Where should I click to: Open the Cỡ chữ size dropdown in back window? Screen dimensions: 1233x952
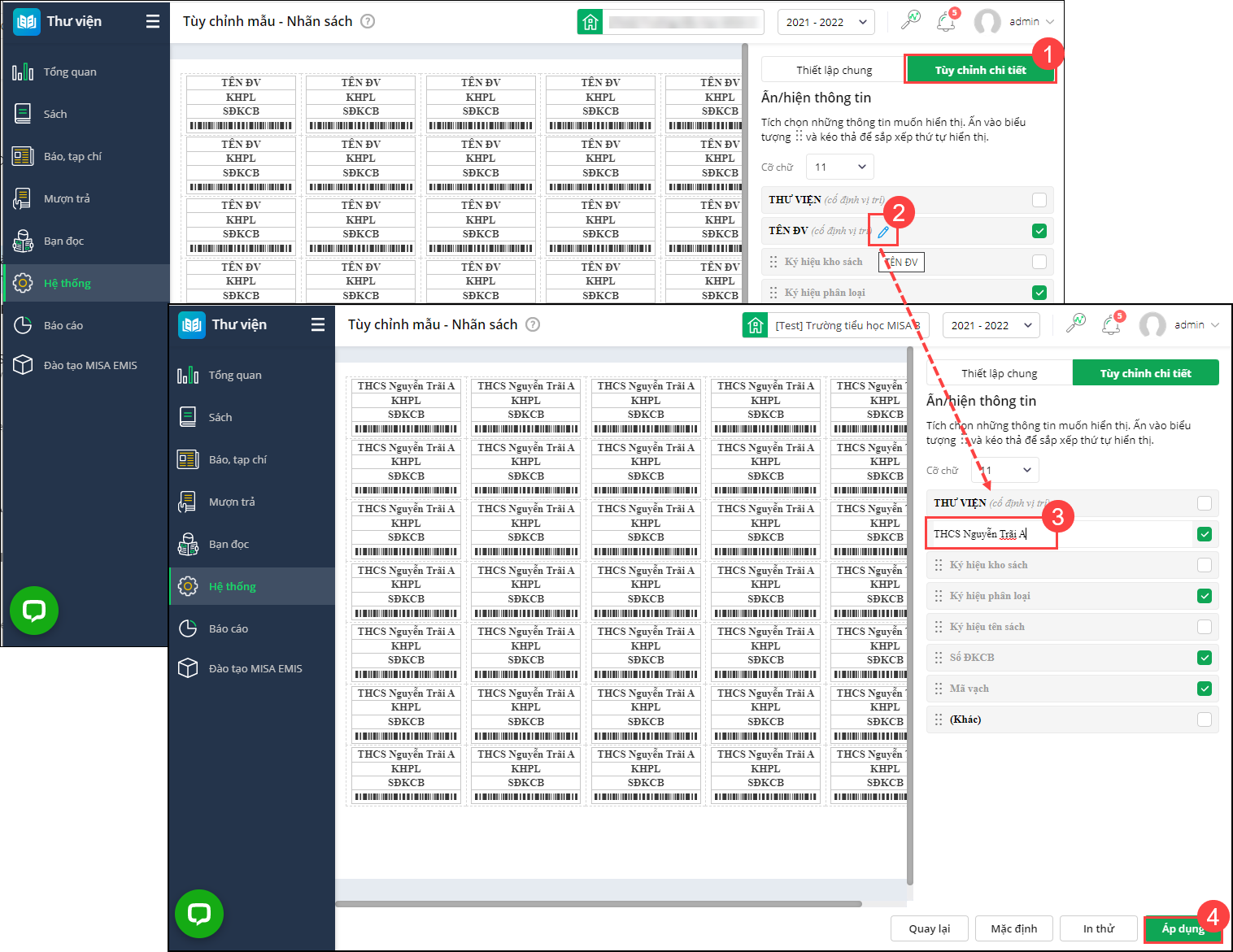[x=840, y=167]
